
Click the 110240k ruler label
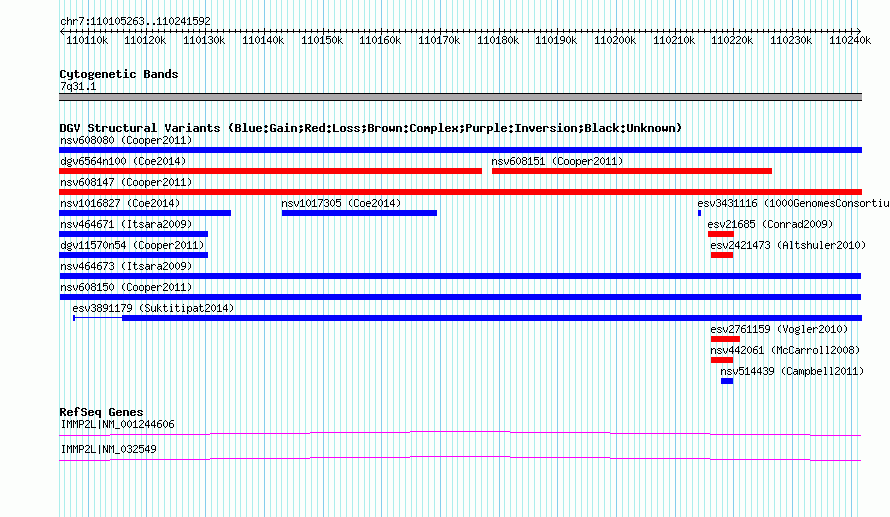pyautogui.click(x=850, y=40)
